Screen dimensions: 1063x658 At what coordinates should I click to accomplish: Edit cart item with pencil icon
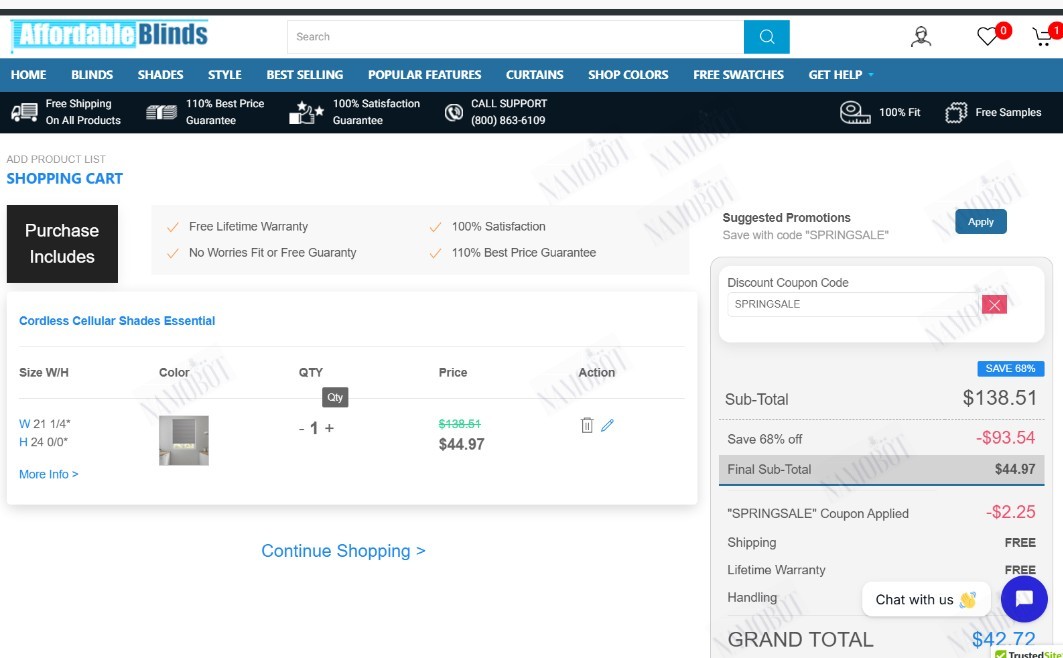click(x=607, y=425)
